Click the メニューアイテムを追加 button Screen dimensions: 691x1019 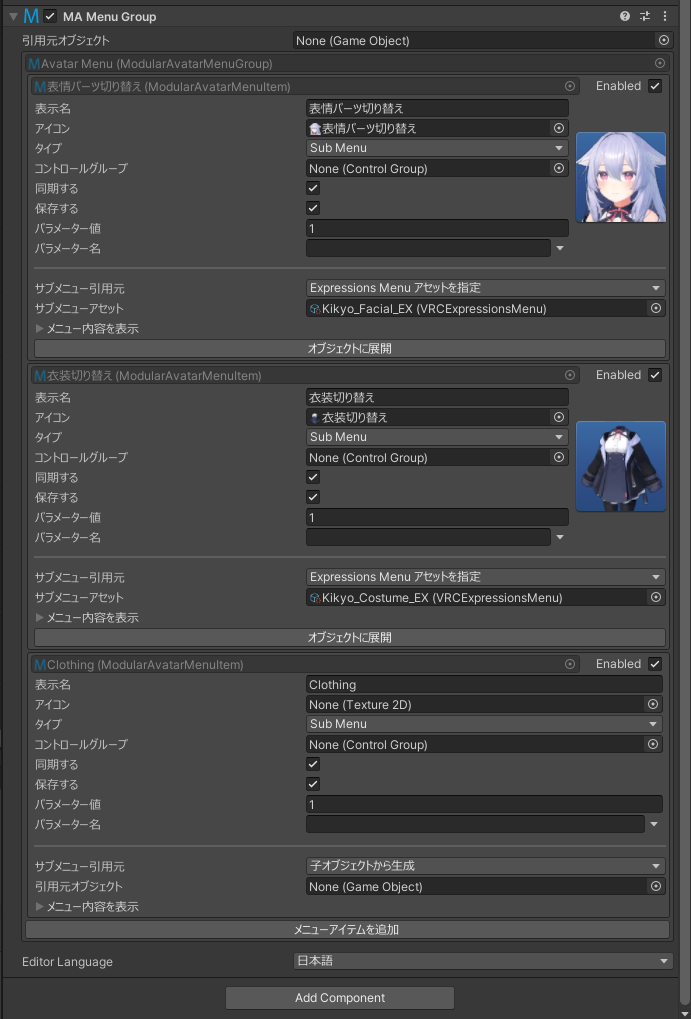pos(347,930)
